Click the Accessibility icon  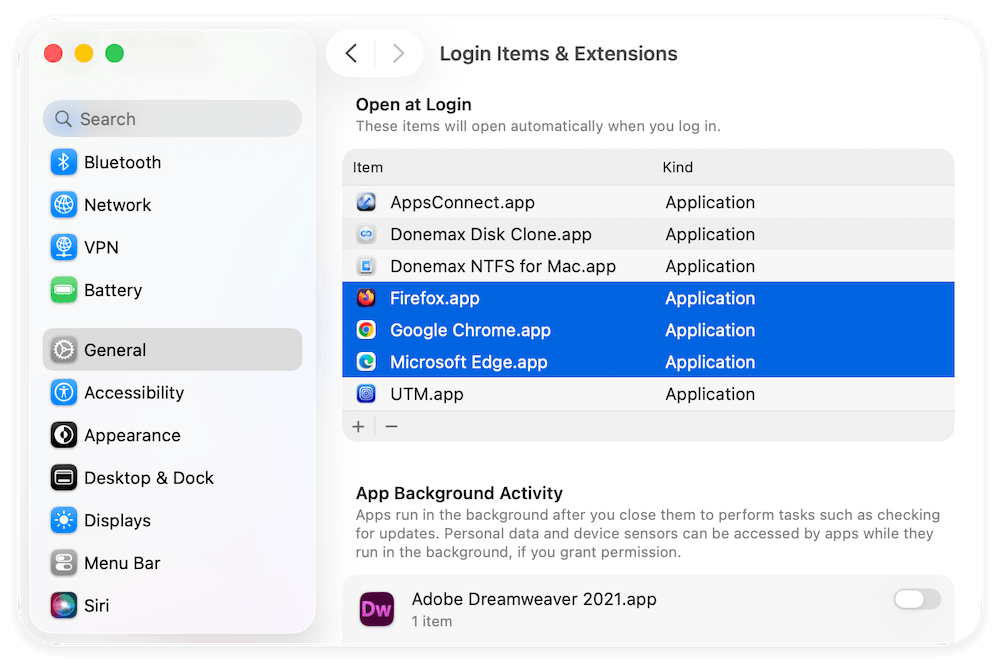click(64, 392)
